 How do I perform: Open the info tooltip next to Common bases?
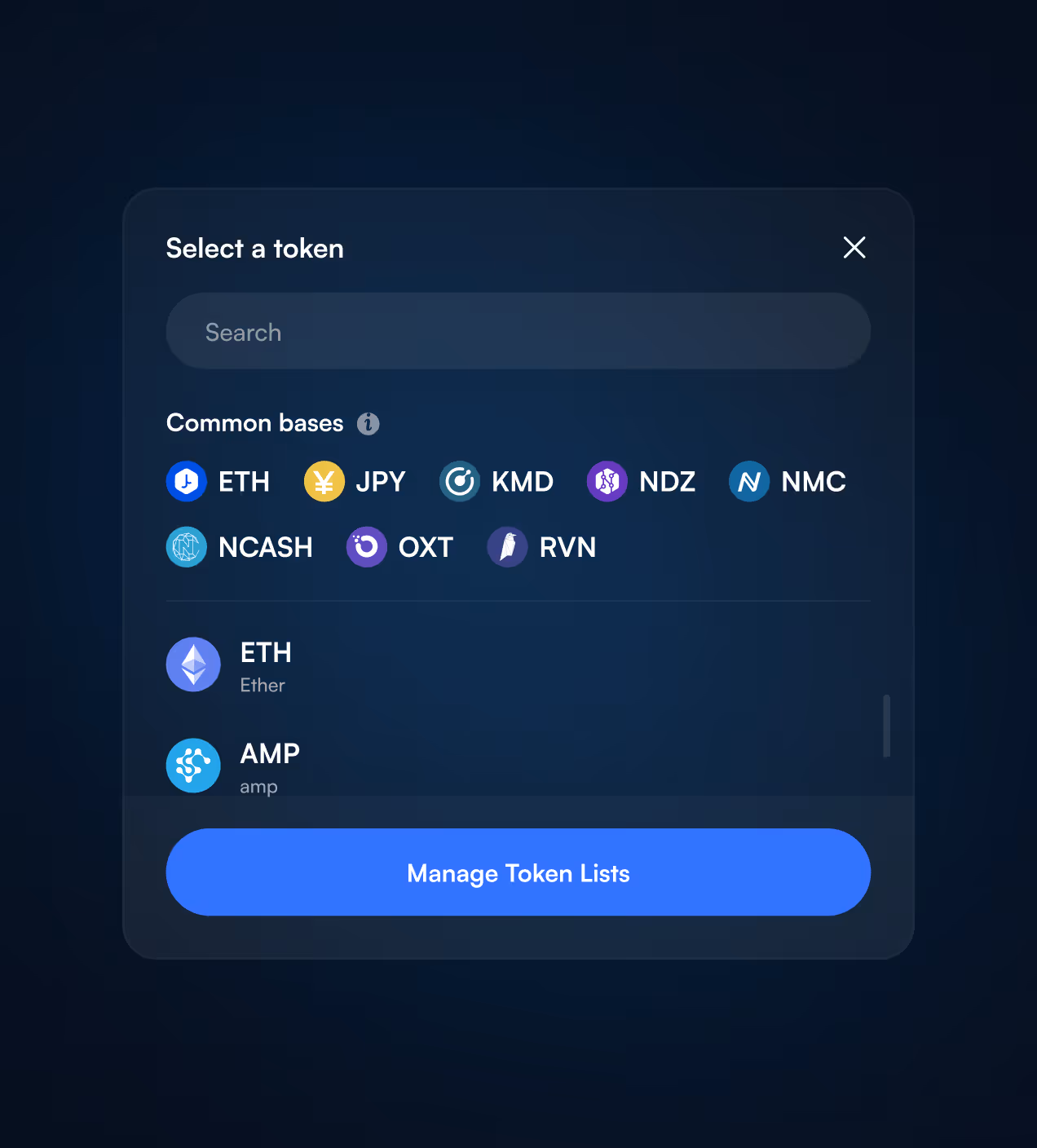pyautogui.click(x=369, y=422)
